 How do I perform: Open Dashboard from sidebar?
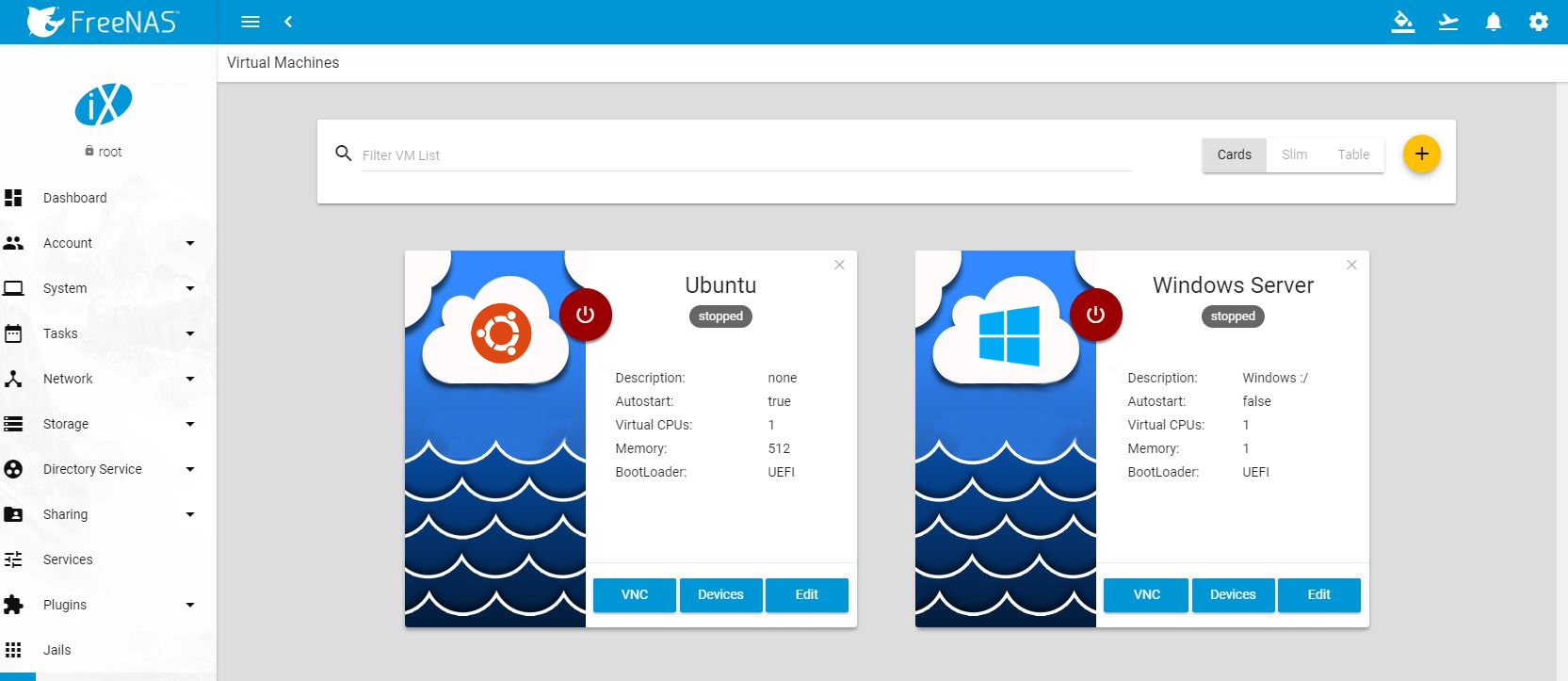(x=75, y=198)
